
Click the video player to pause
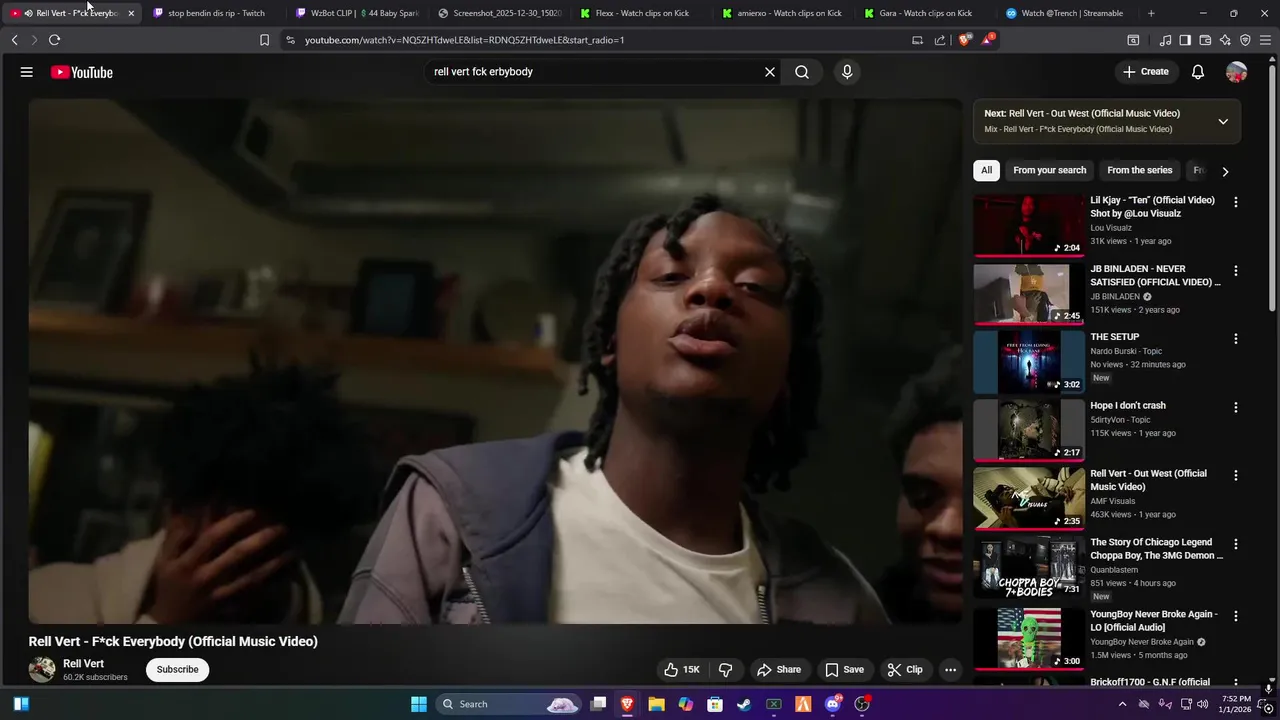pos(495,362)
